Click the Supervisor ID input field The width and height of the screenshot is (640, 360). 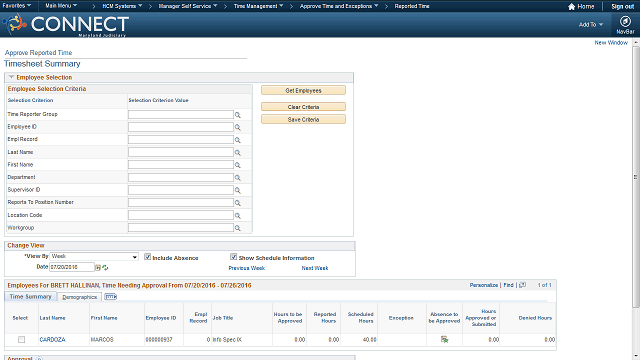pyautogui.click(x=181, y=190)
